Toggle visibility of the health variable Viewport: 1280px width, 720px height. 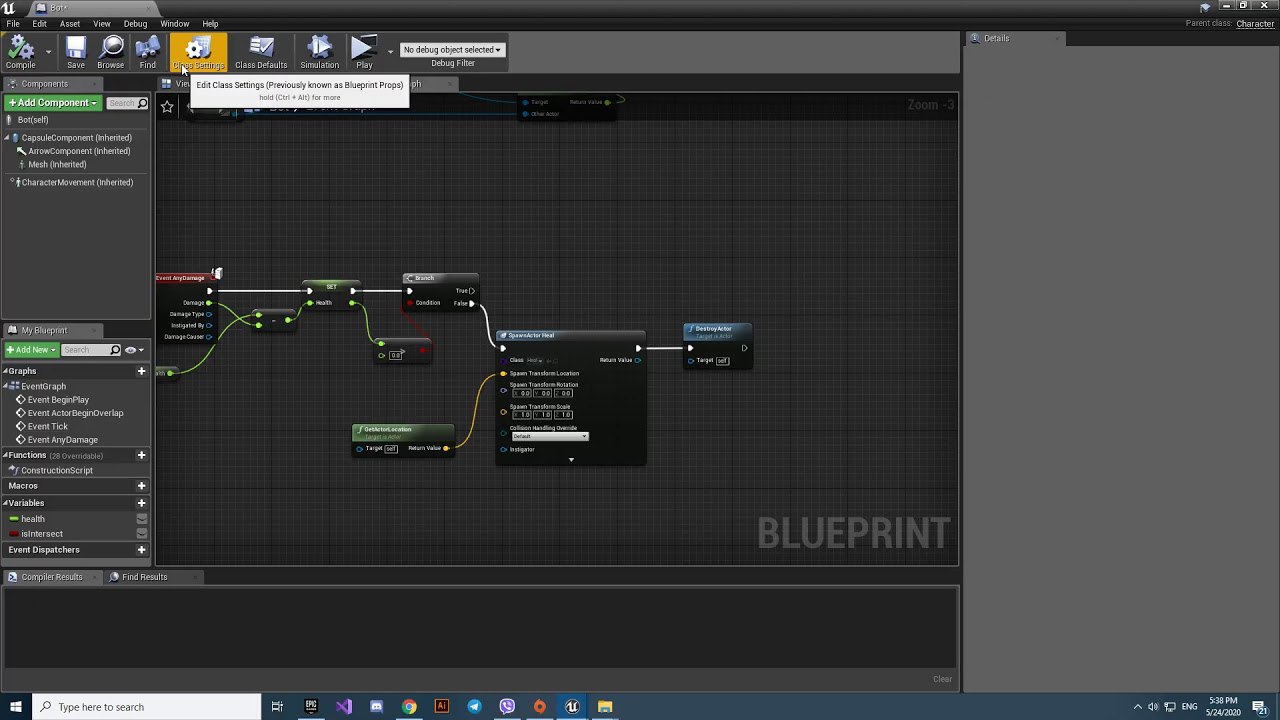point(142,519)
